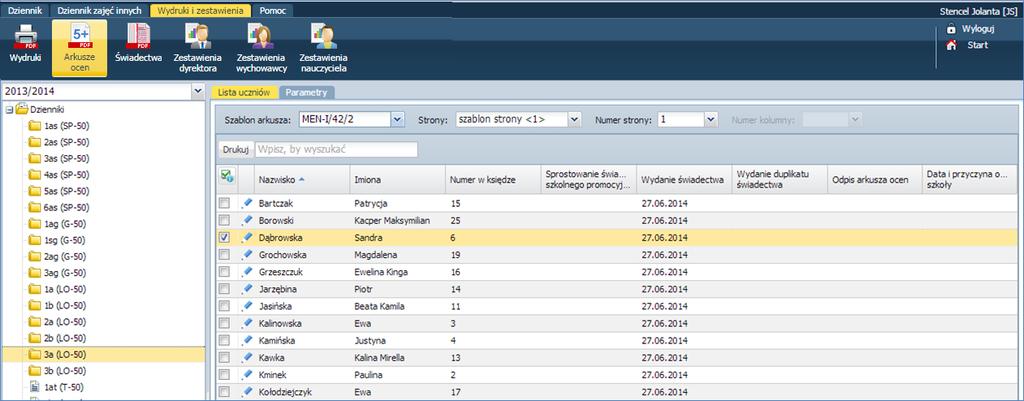Screen dimensions: 1024x401
Task: Check the box for Jasińska Beata
Action: [224, 306]
